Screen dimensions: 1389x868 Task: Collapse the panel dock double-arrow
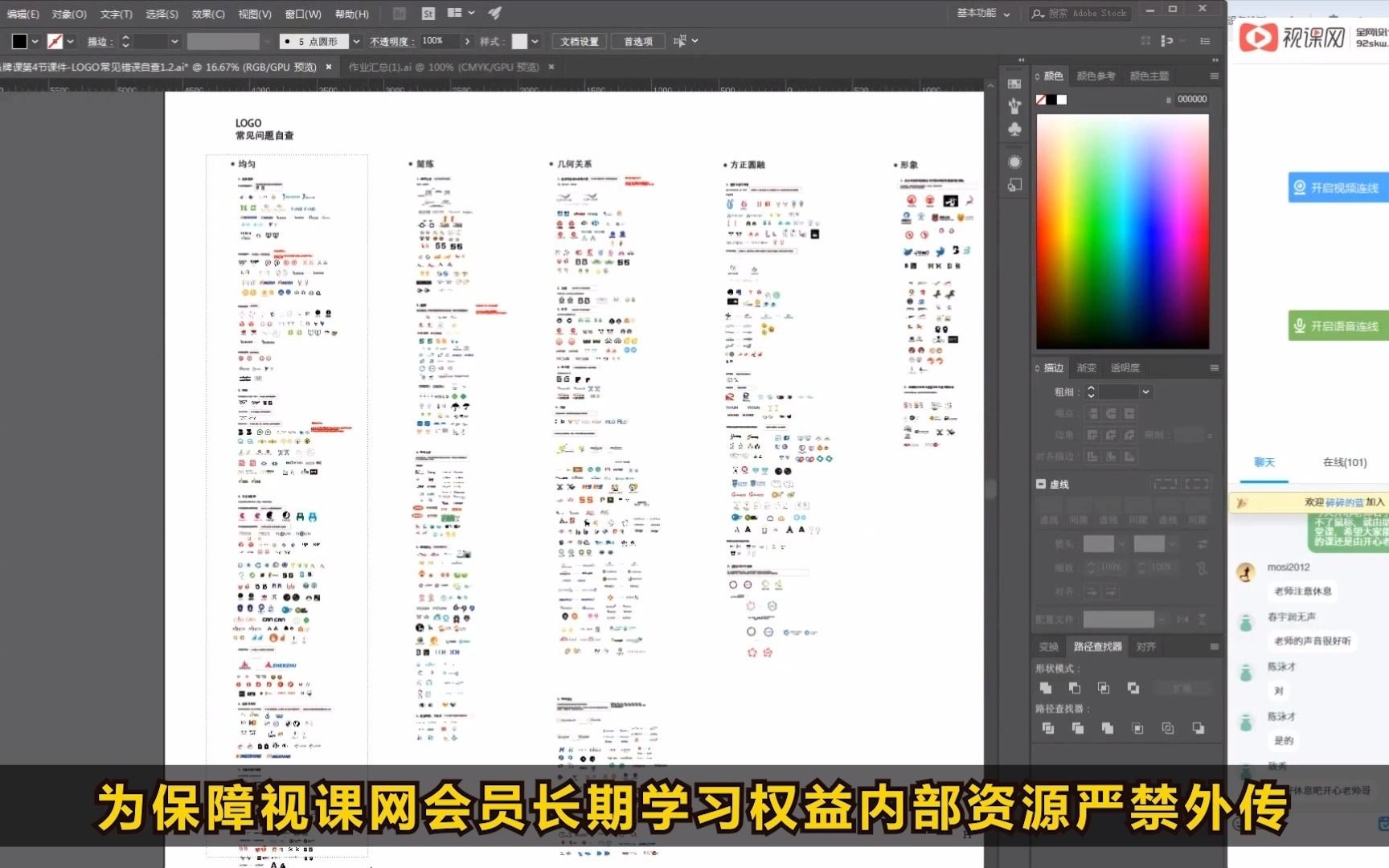[x=1215, y=60]
